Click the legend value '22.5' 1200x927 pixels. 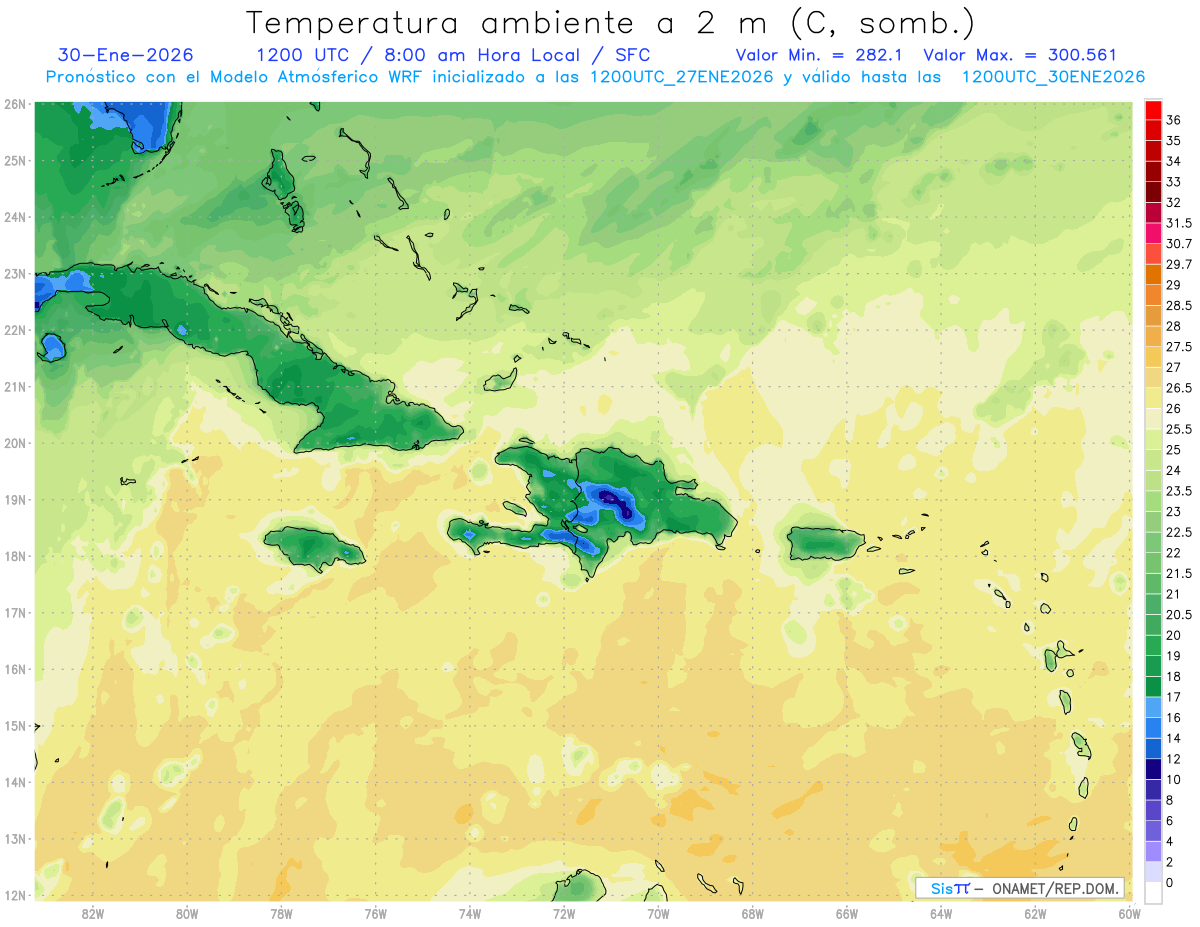[1179, 532]
